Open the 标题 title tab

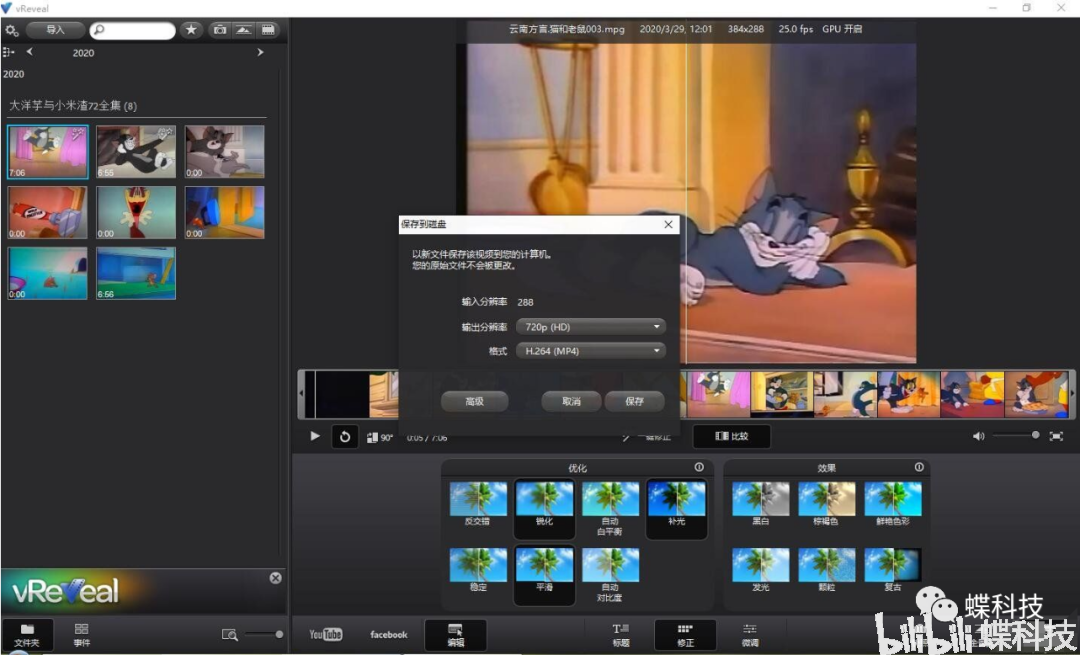click(x=621, y=635)
